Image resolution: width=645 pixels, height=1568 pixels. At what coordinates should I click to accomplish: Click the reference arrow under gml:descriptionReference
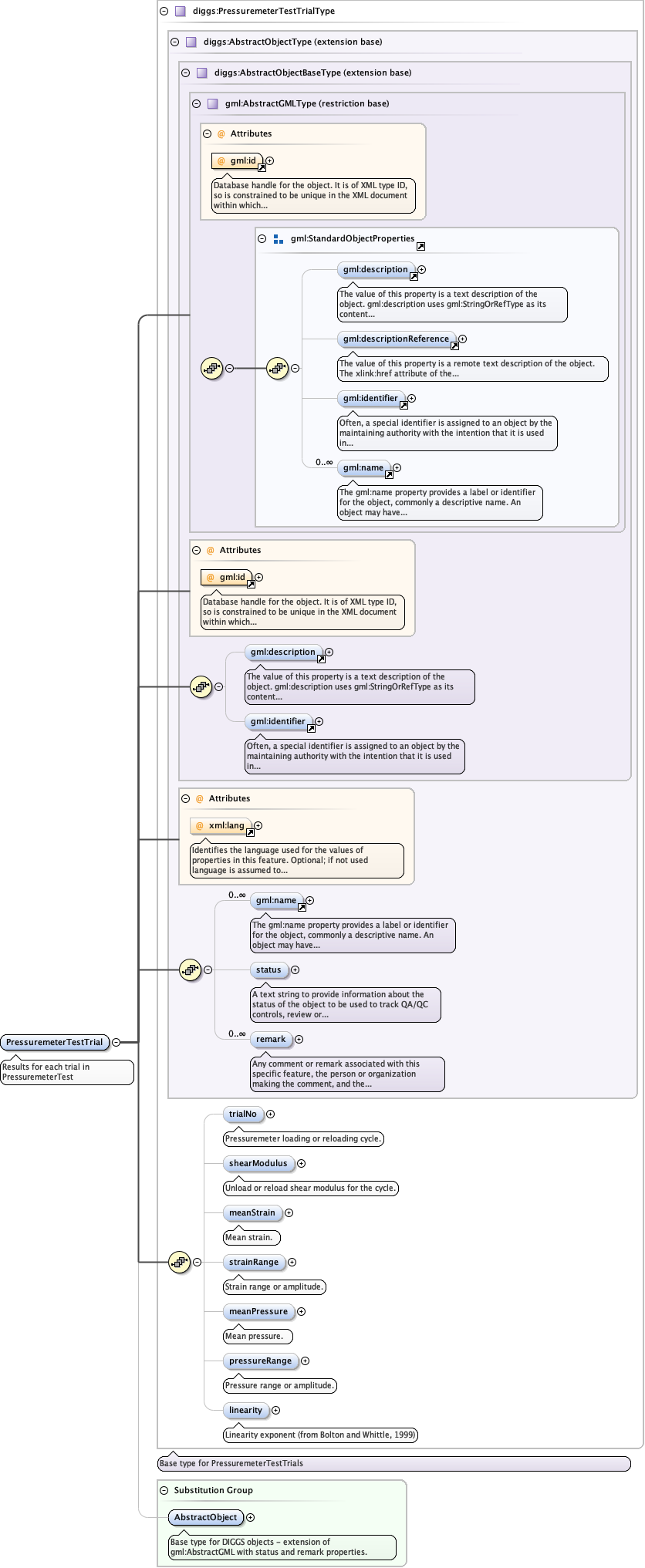tap(454, 346)
